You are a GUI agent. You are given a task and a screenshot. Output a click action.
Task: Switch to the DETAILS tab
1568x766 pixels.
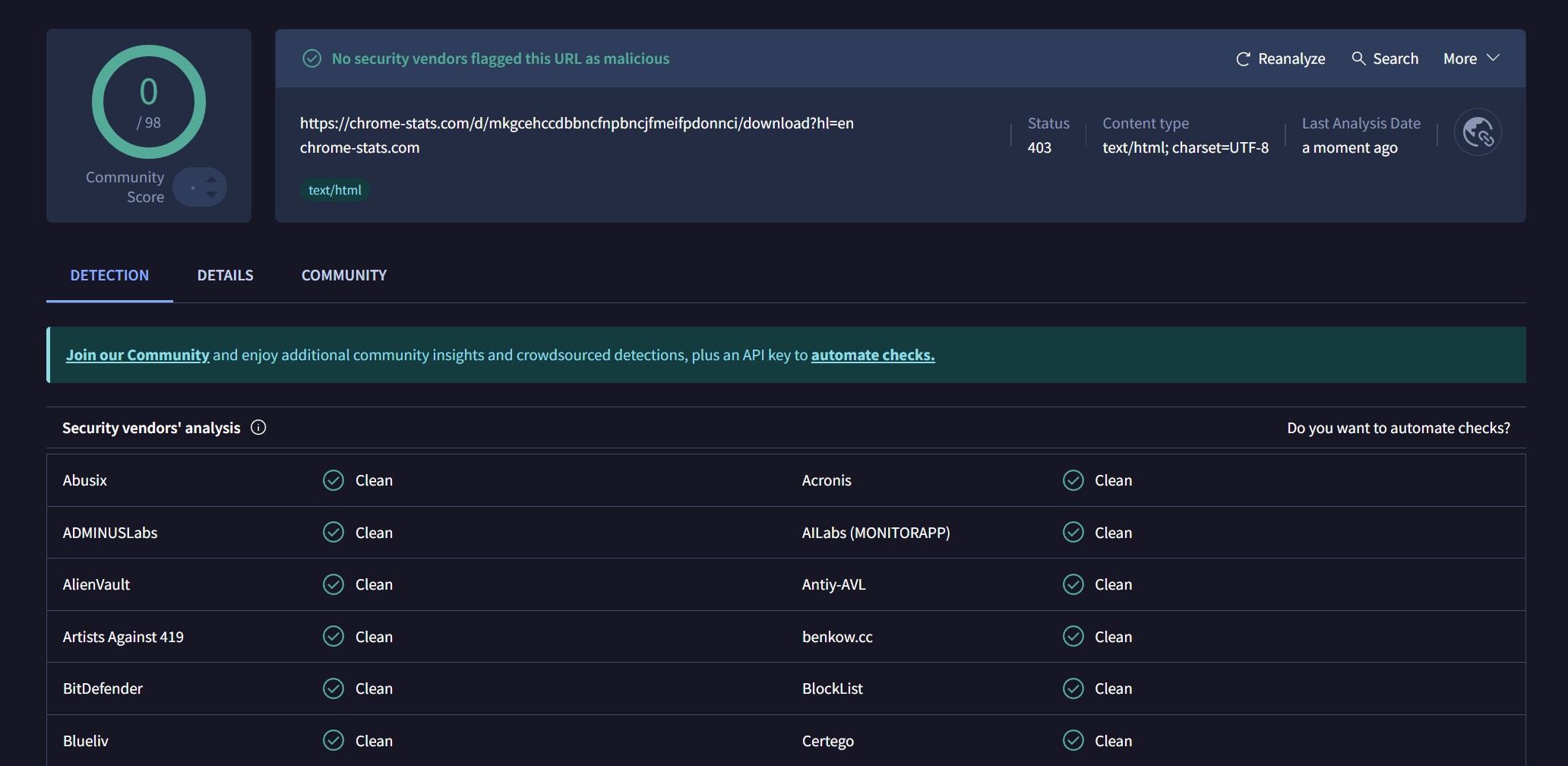(225, 275)
